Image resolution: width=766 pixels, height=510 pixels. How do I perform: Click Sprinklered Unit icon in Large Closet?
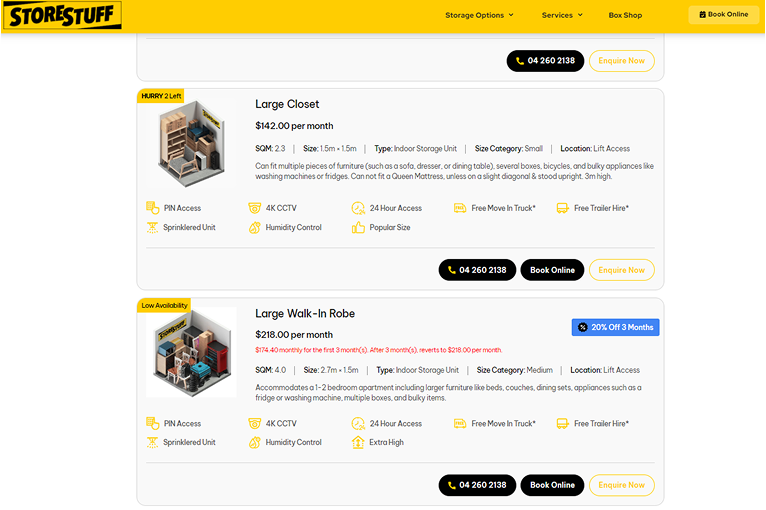click(x=153, y=227)
